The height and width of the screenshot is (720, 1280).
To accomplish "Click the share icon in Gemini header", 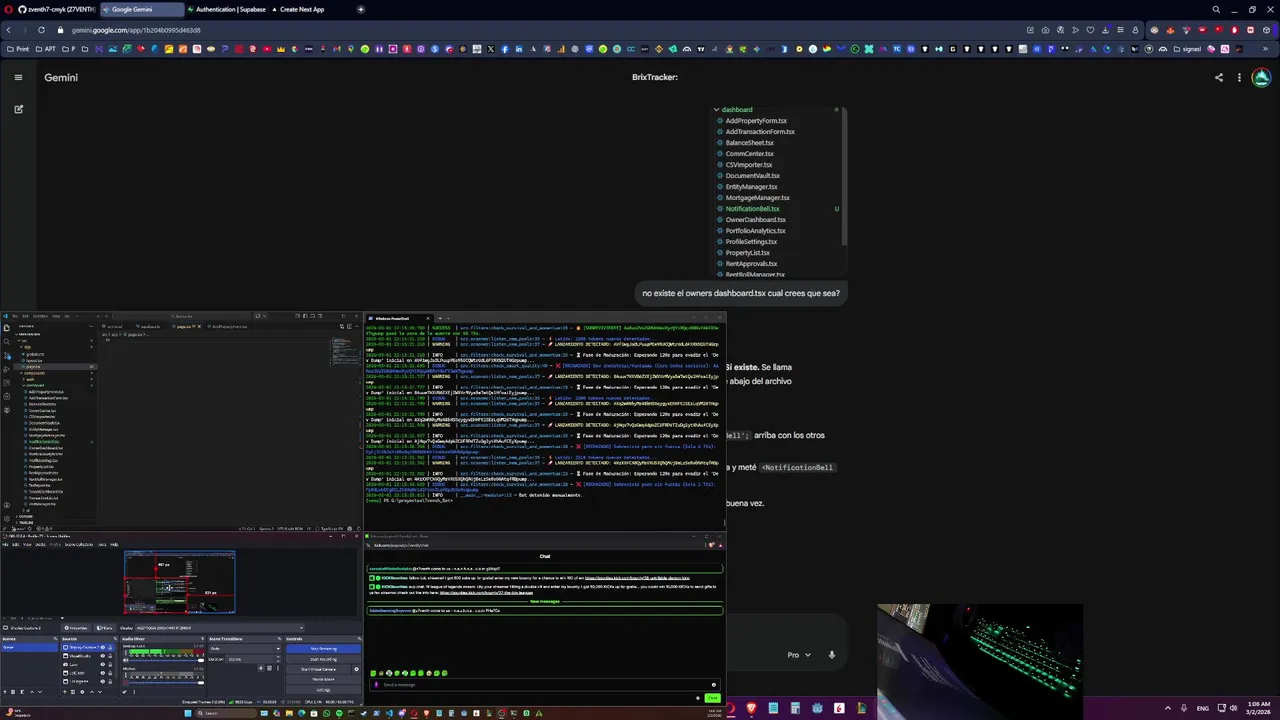I will coord(1218,77).
